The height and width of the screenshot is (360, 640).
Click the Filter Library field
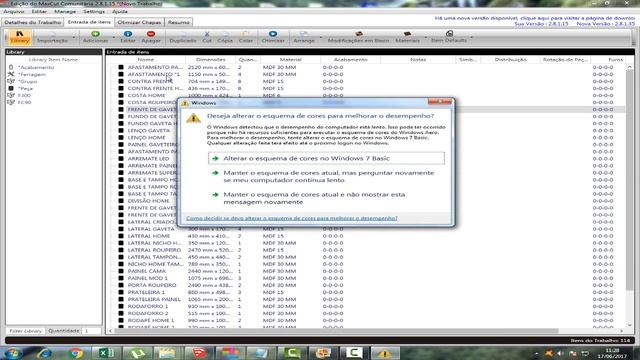26,331
